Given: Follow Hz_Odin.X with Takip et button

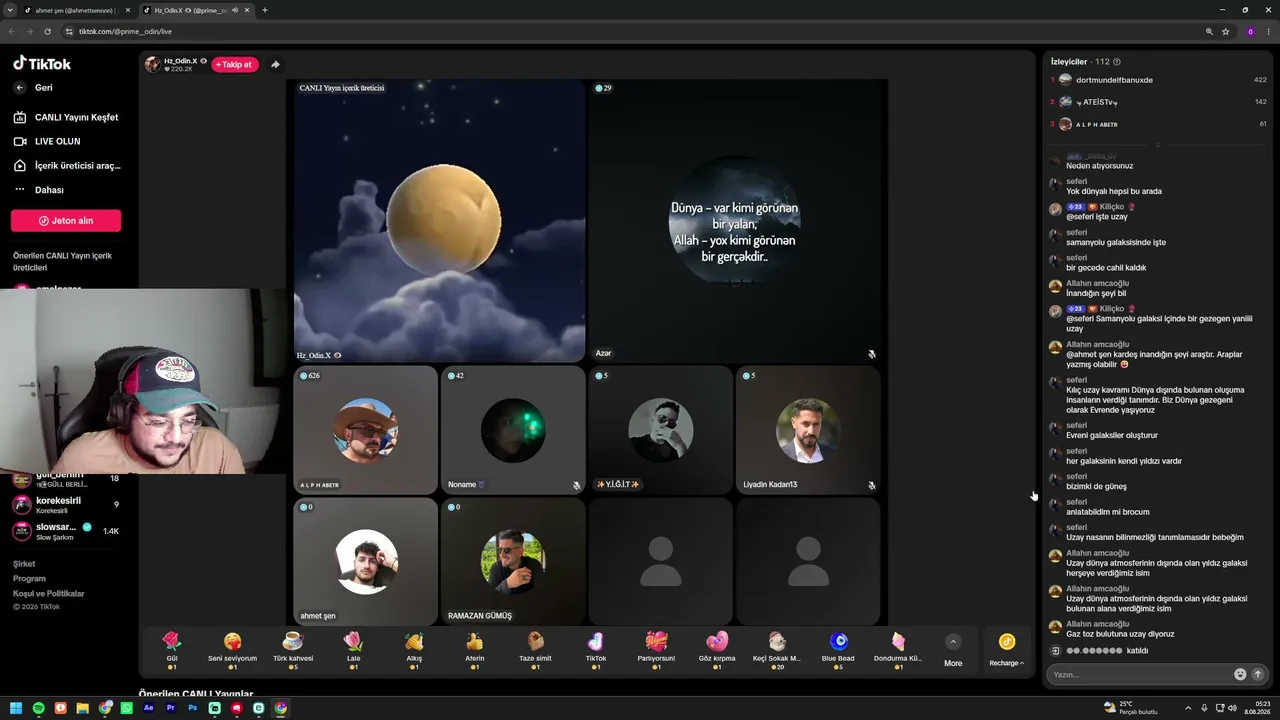Looking at the screenshot, I should click(x=234, y=65).
